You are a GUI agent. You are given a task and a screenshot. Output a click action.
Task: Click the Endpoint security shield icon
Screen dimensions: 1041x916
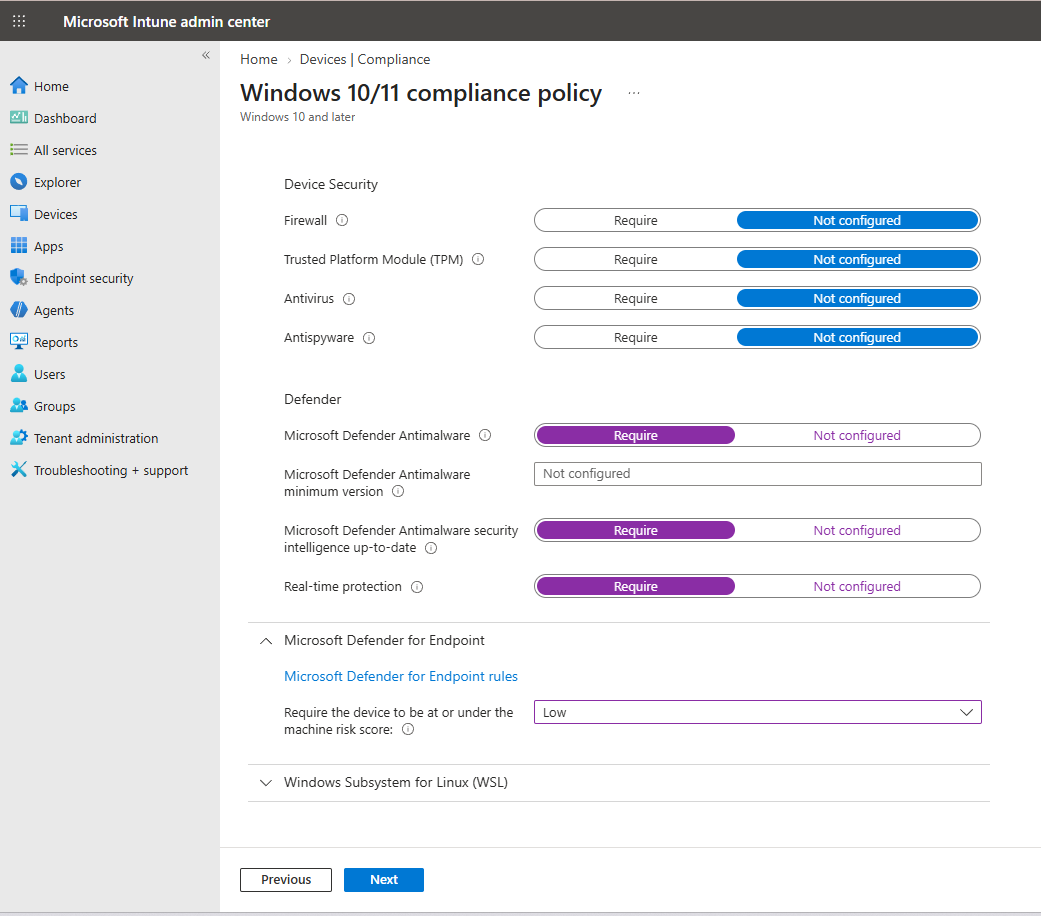point(19,278)
